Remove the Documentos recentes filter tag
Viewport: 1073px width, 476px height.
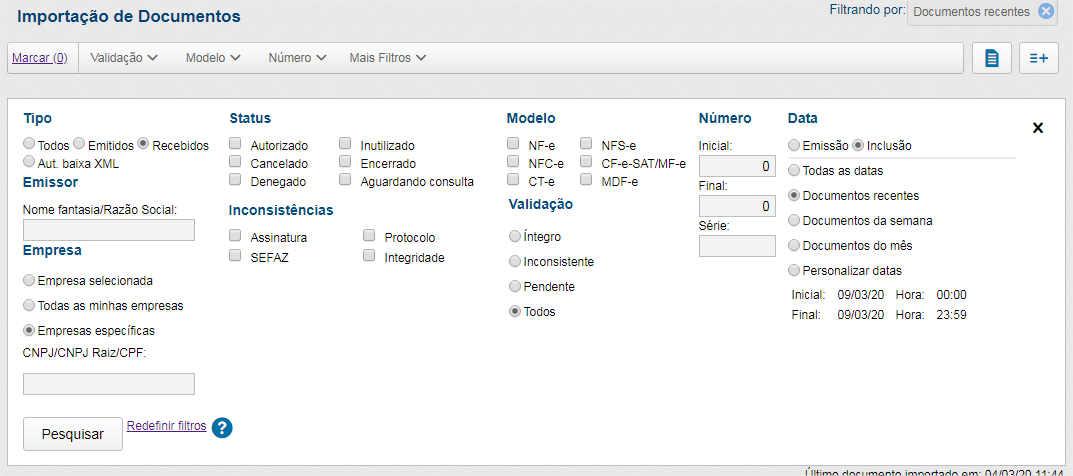tap(1046, 12)
